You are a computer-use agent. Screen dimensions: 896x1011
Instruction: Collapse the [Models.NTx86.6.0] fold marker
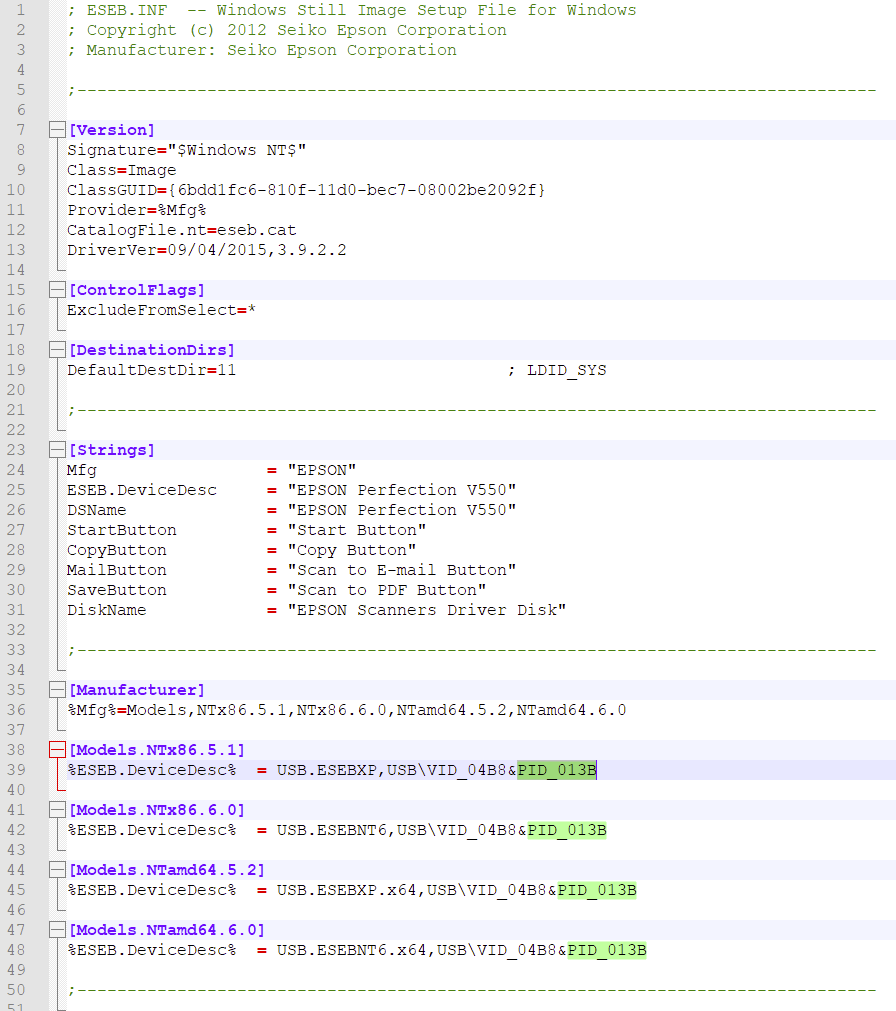pos(57,809)
